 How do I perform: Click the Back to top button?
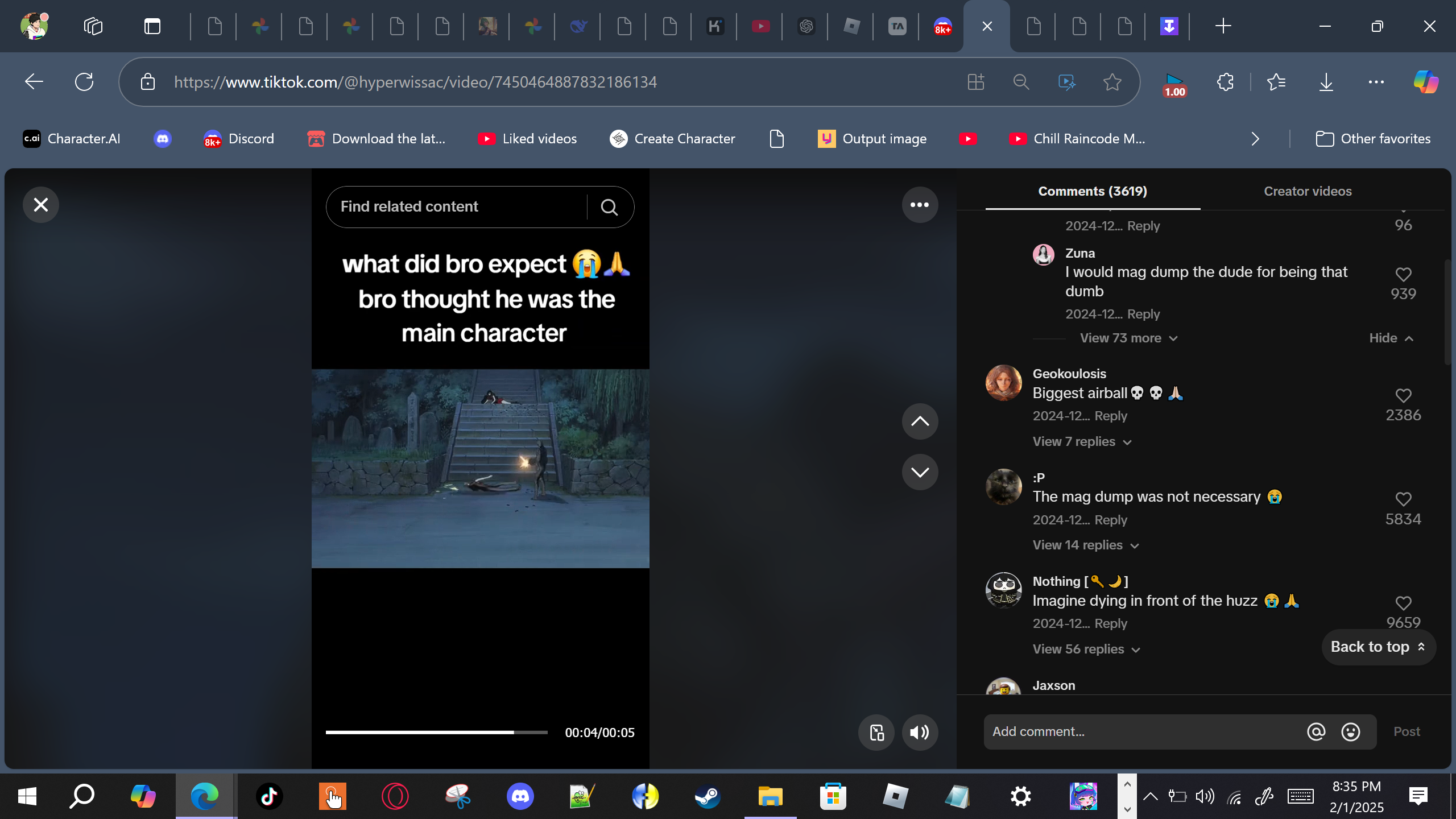tap(1378, 647)
